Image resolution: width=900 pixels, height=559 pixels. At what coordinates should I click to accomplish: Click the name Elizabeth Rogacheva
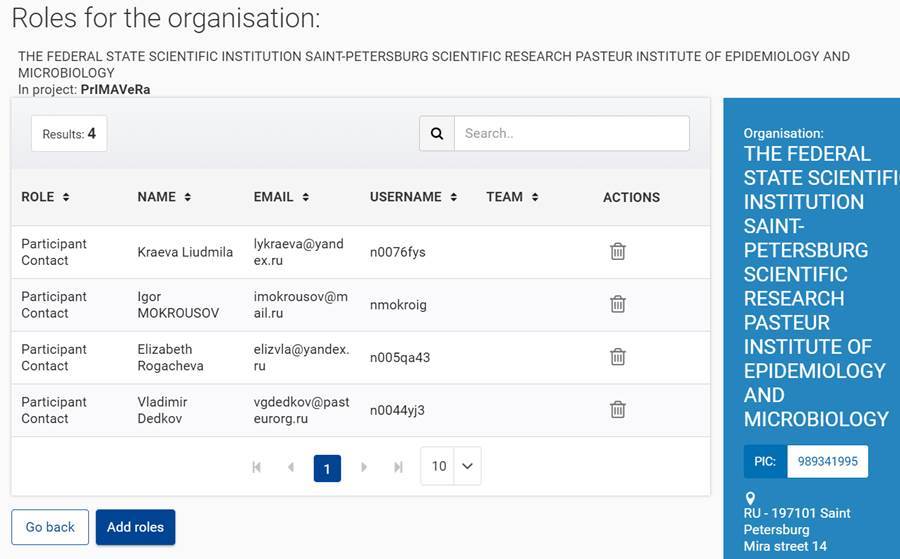170,358
